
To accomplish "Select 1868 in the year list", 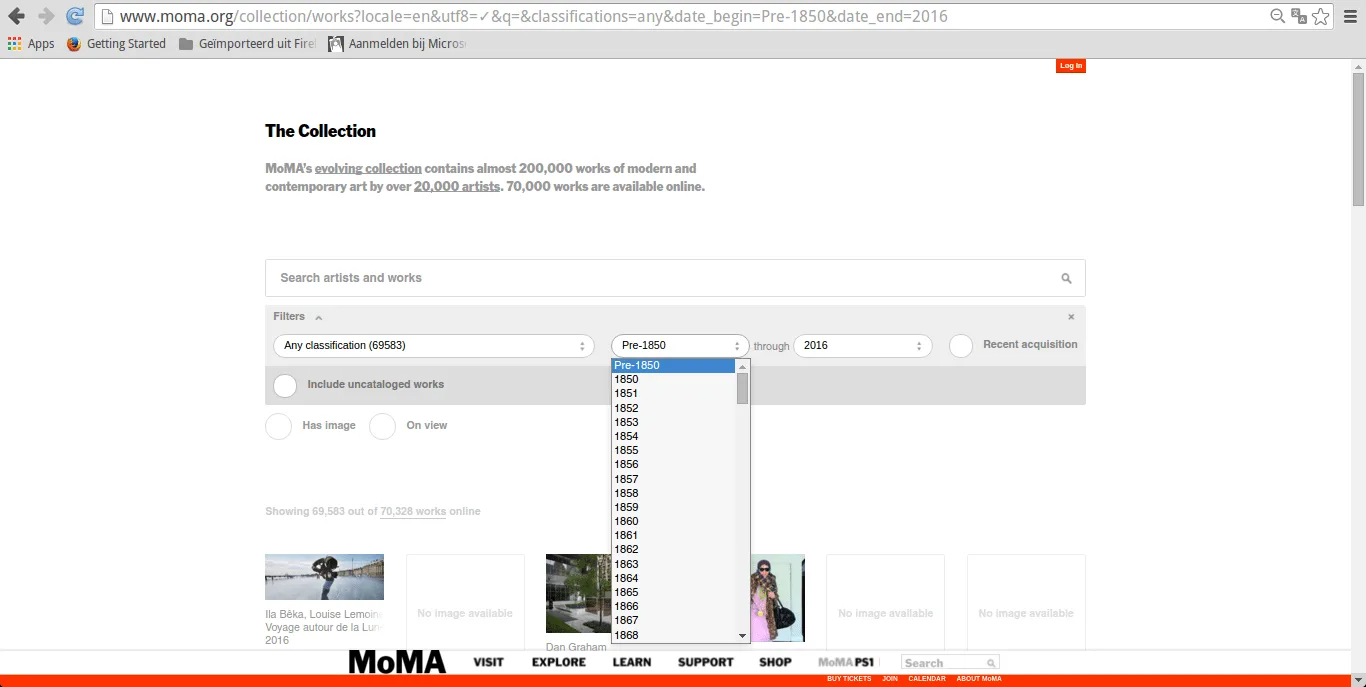I will (674, 635).
